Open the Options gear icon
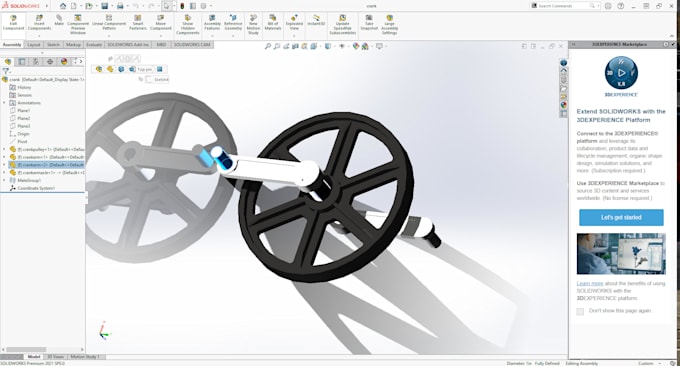Viewport: 680px width, 366px height. coord(203,6)
